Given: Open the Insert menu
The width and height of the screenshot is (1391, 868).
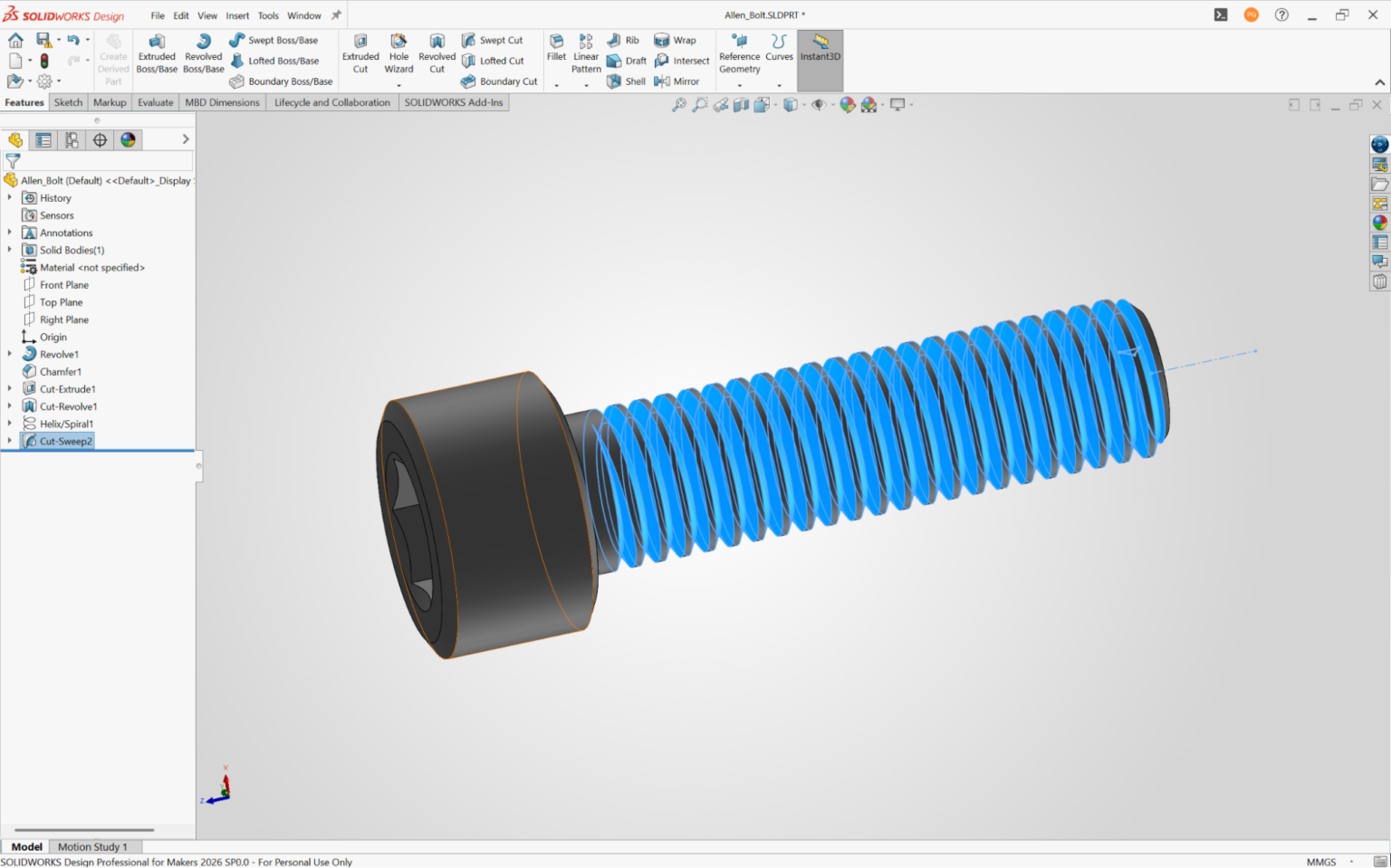Looking at the screenshot, I should coord(237,15).
